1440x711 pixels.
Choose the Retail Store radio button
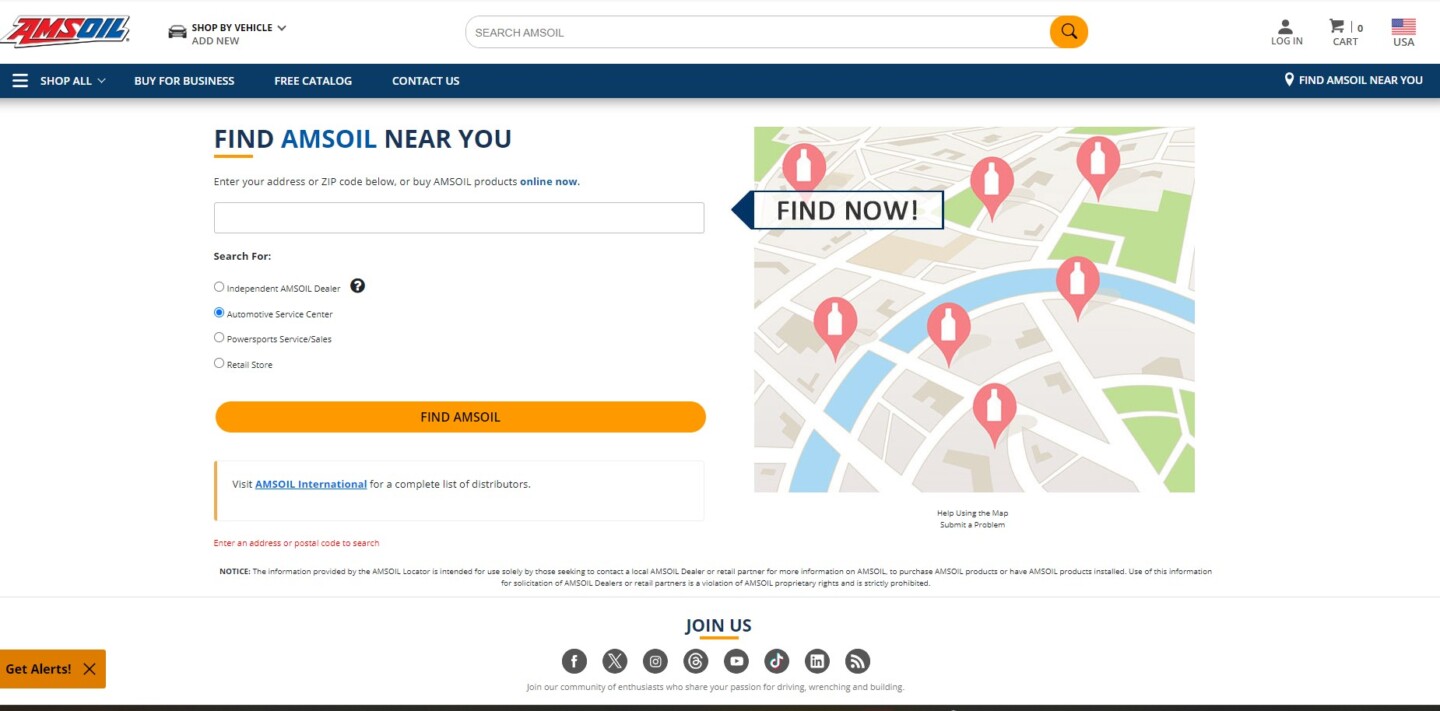(219, 363)
